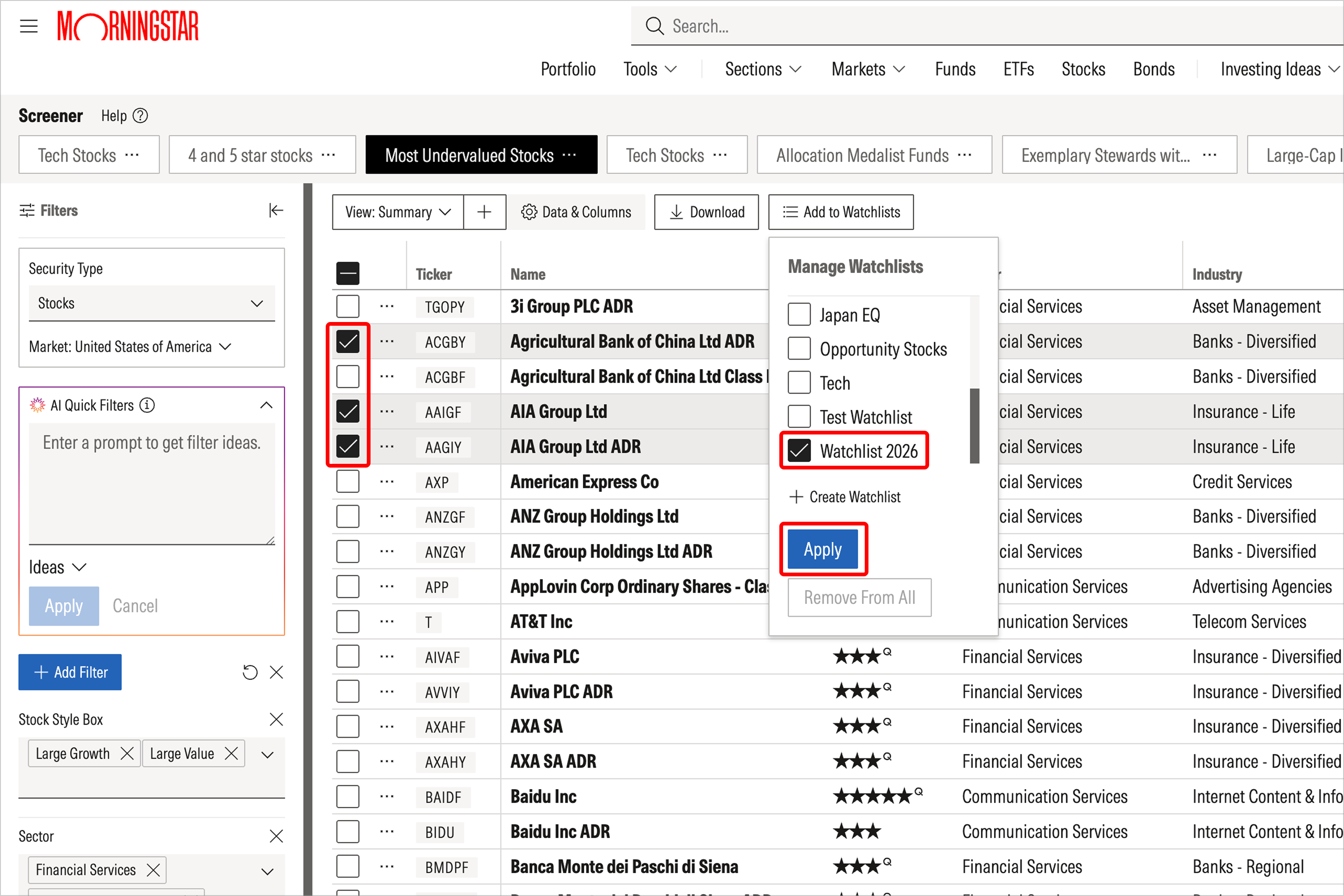Screen dimensions: 1344x896
Task: Click the Download button
Action: tap(706, 212)
